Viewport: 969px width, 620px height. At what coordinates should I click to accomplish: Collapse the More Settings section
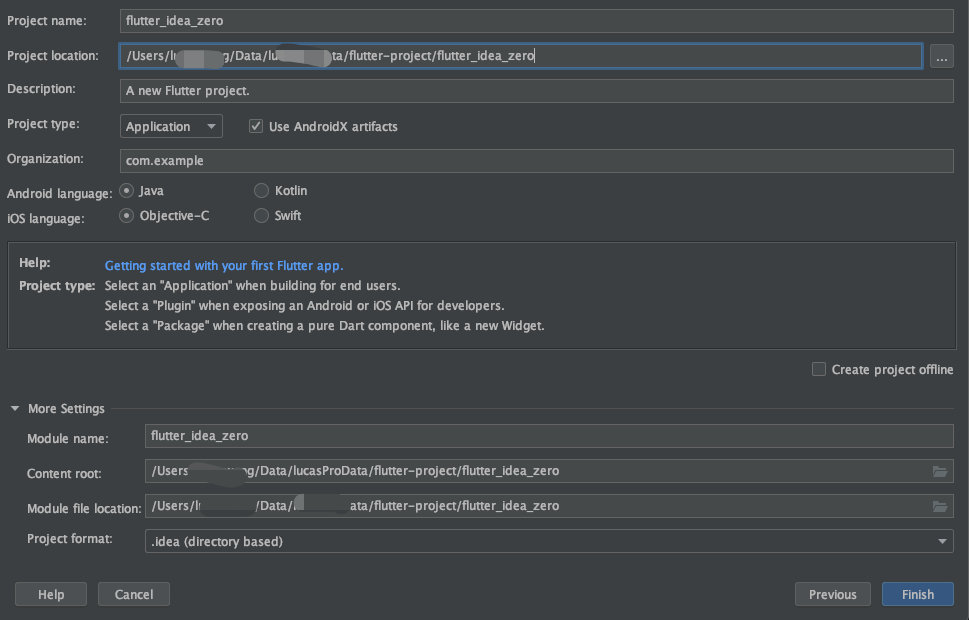click(x=15, y=409)
